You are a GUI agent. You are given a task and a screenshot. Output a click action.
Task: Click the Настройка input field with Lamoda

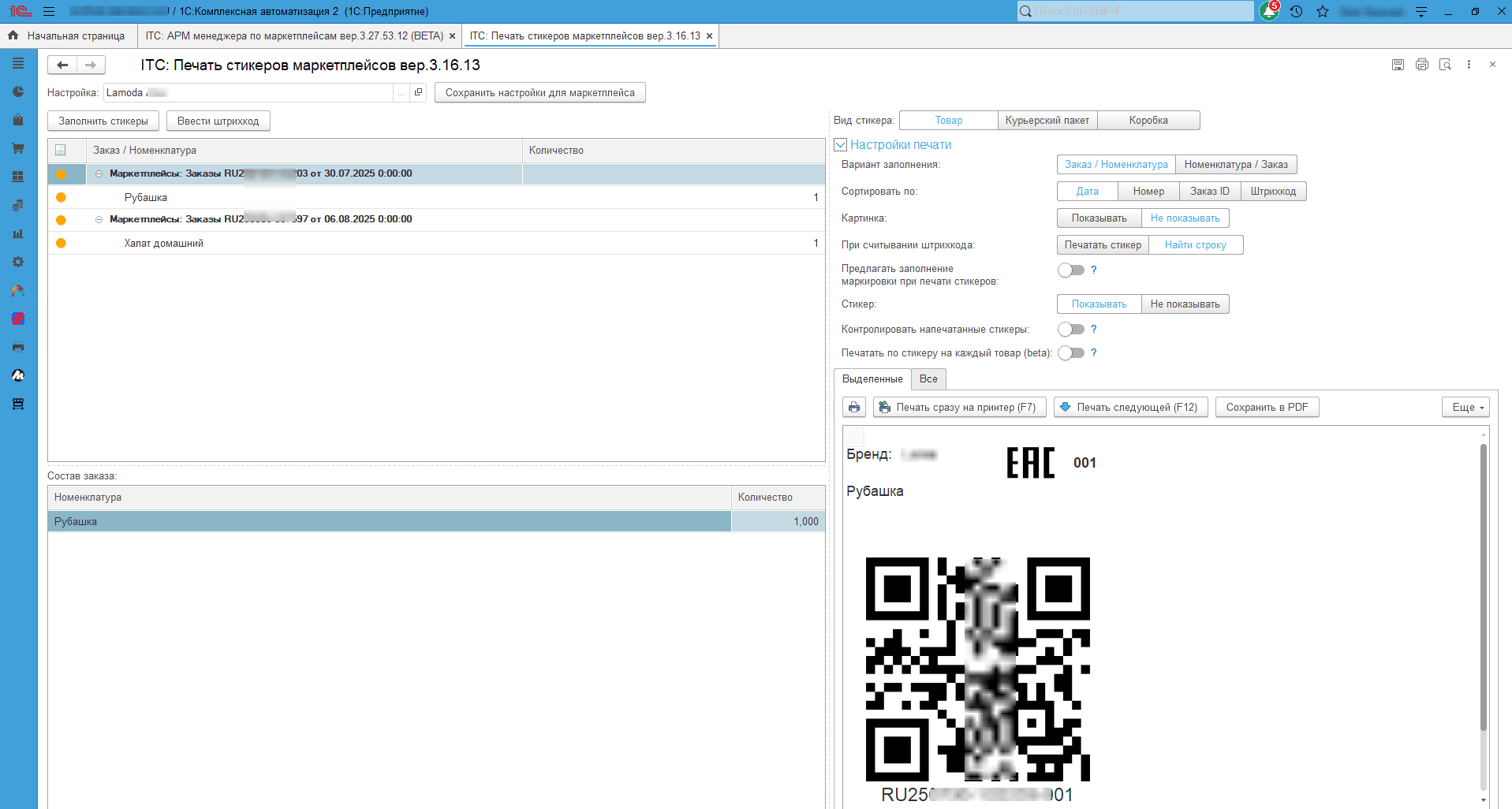[x=248, y=92]
